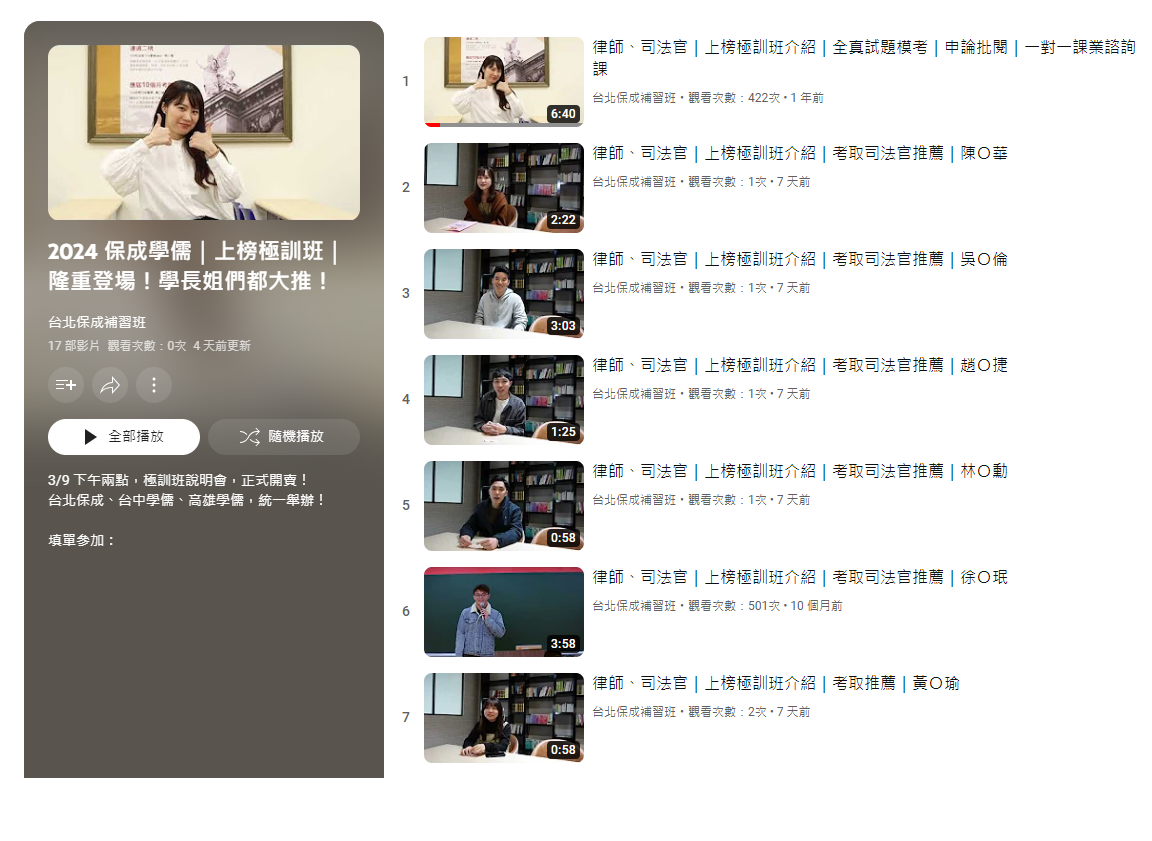Open video title ending with 陳O莘
The image size is (1152, 841).
pos(800,154)
